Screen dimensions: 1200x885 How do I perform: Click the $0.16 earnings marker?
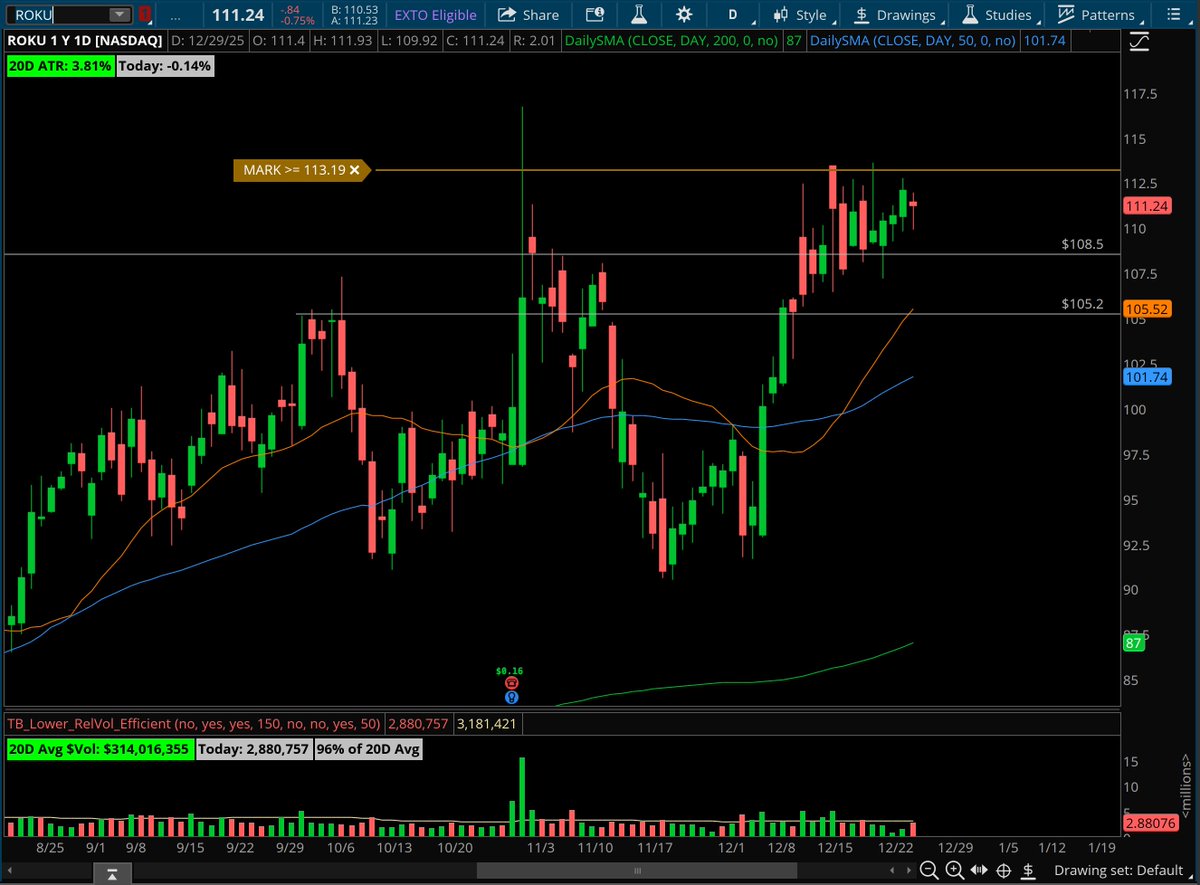point(510,671)
